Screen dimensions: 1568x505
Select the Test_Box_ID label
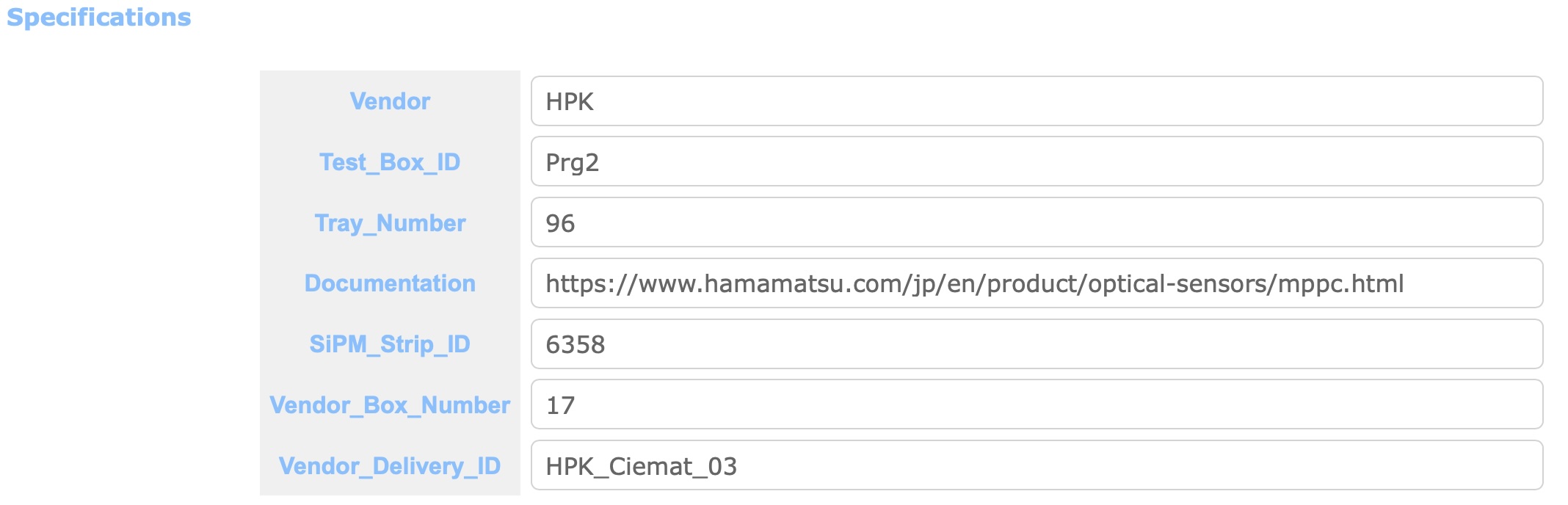click(390, 162)
